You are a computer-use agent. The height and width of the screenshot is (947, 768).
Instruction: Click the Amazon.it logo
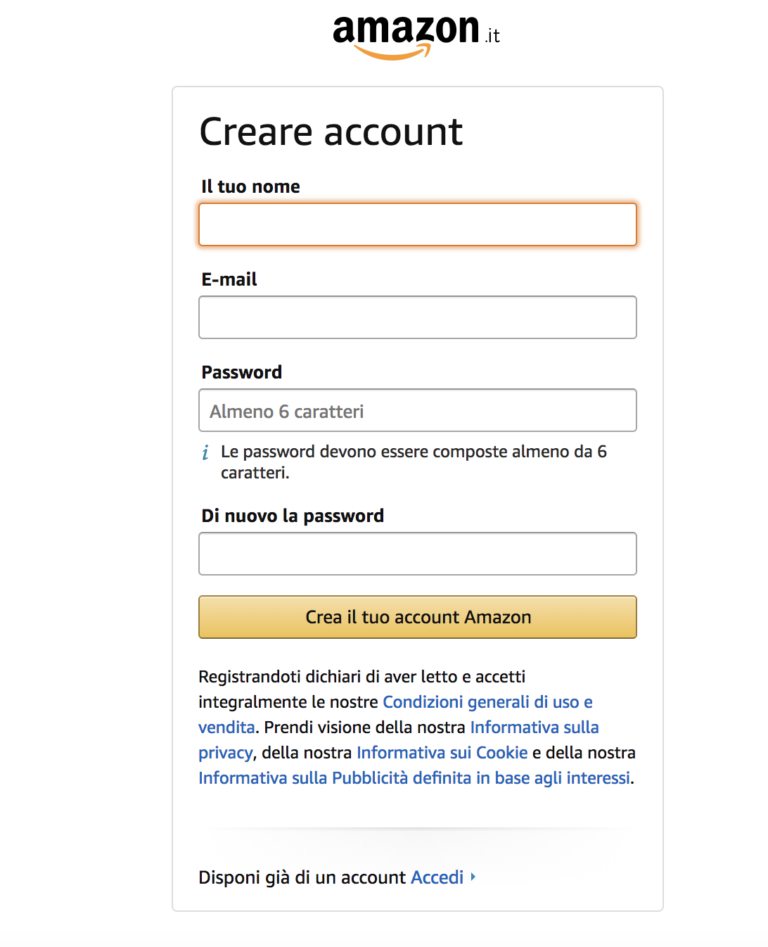416,35
